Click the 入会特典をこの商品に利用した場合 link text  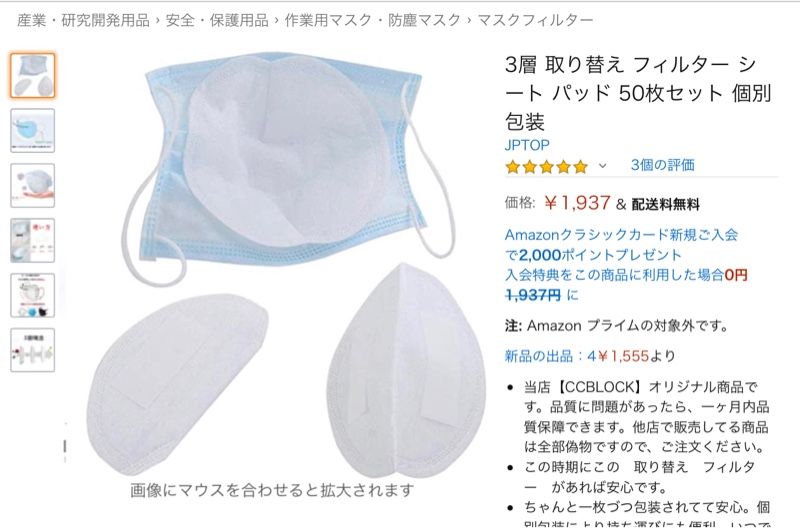tap(614, 275)
